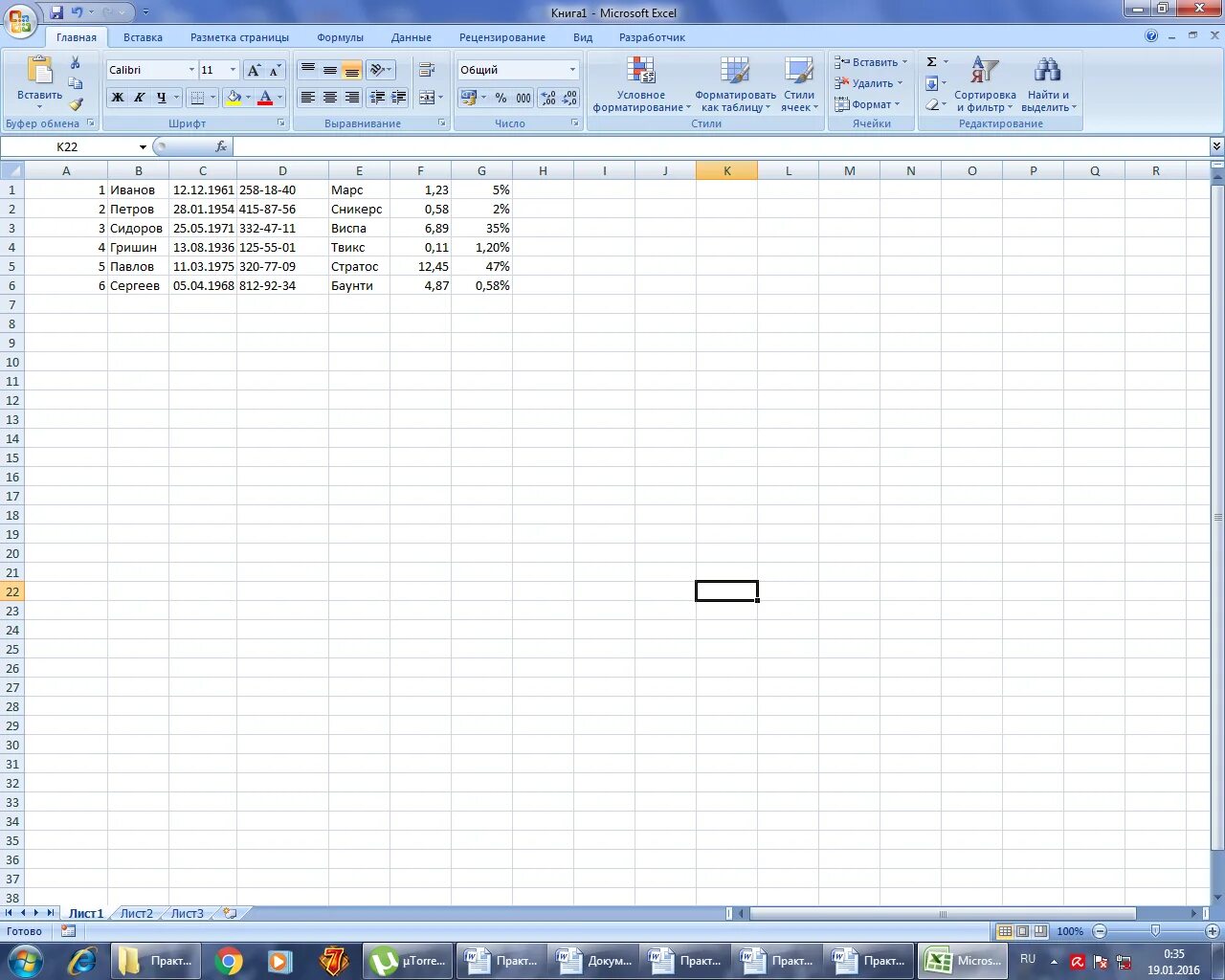Image resolution: width=1225 pixels, height=980 pixels.
Task: Switch to Page Layout view
Action: click(1022, 931)
